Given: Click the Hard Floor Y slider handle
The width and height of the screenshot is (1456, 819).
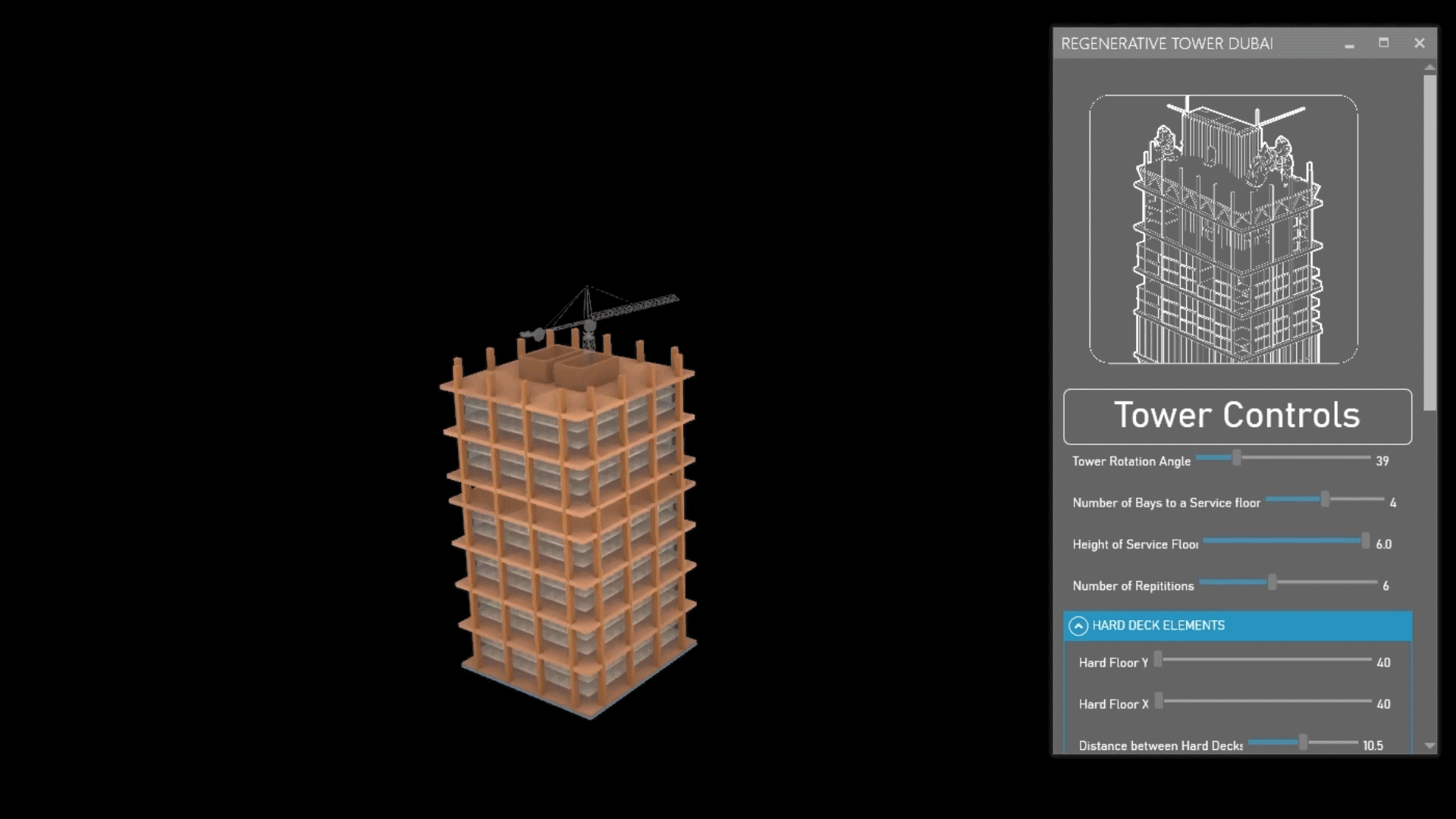Looking at the screenshot, I should coord(1158,660).
